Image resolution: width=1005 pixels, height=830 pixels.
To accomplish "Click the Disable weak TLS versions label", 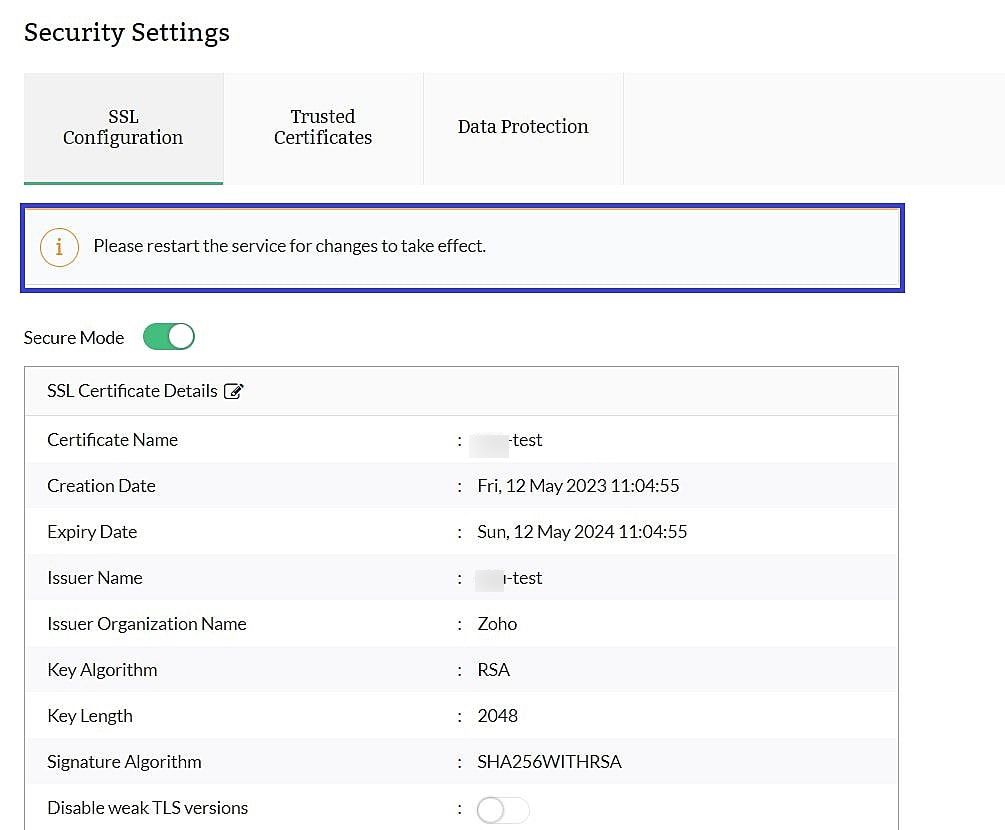I will (x=147, y=808).
